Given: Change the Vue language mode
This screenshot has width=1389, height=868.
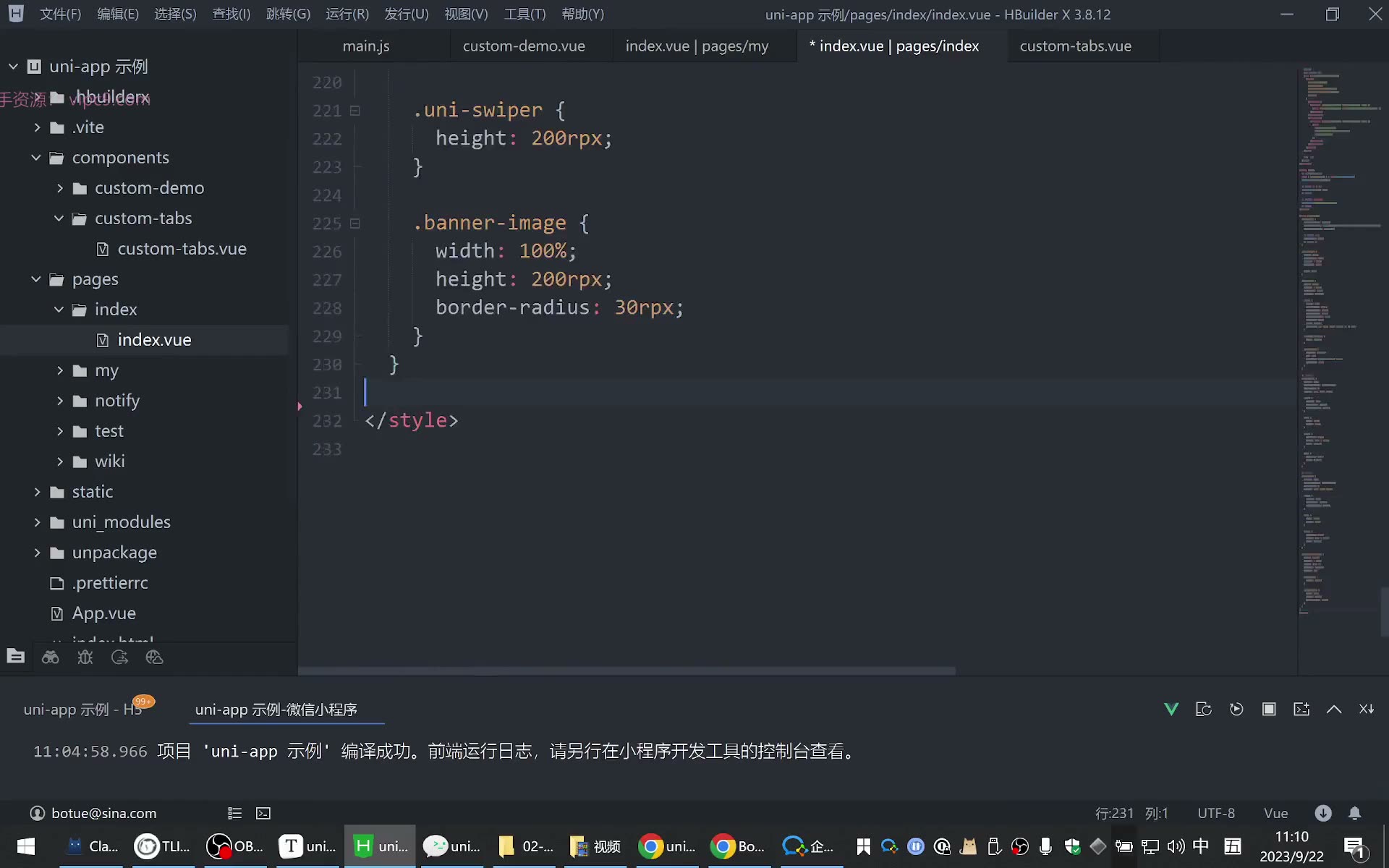Looking at the screenshot, I should (1275, 813).
